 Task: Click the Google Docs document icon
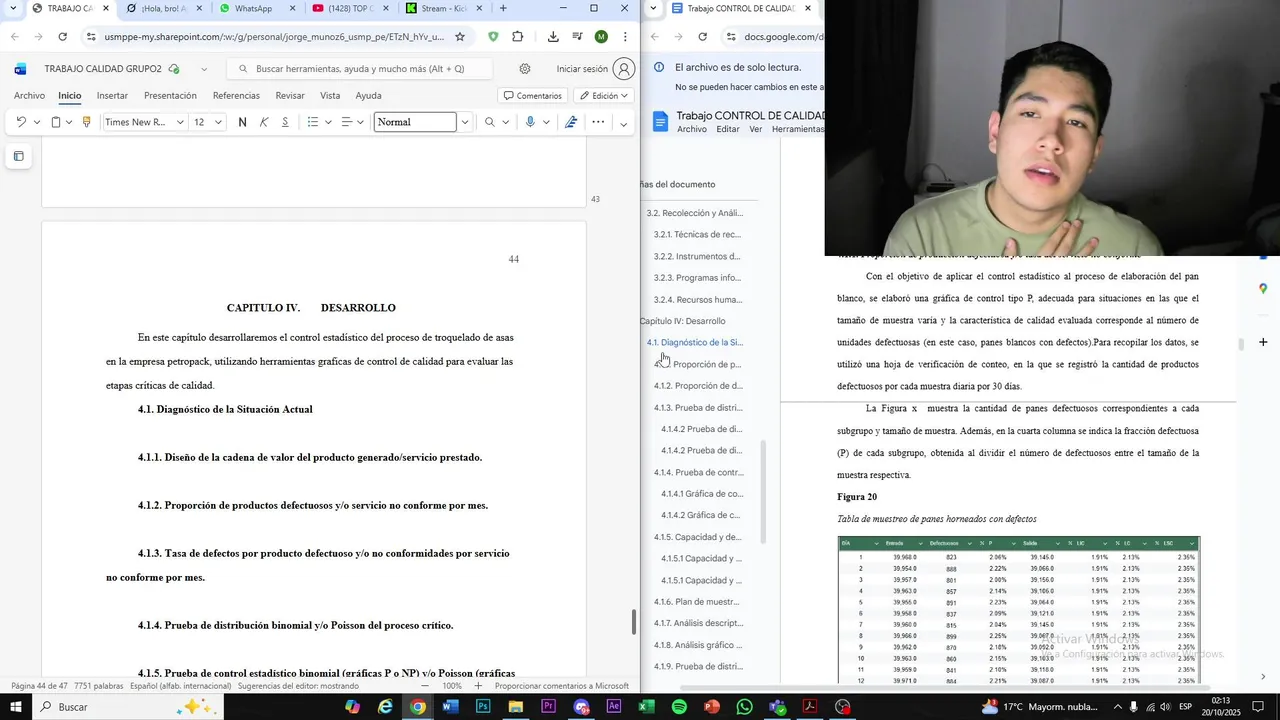[x=660, y=122]
